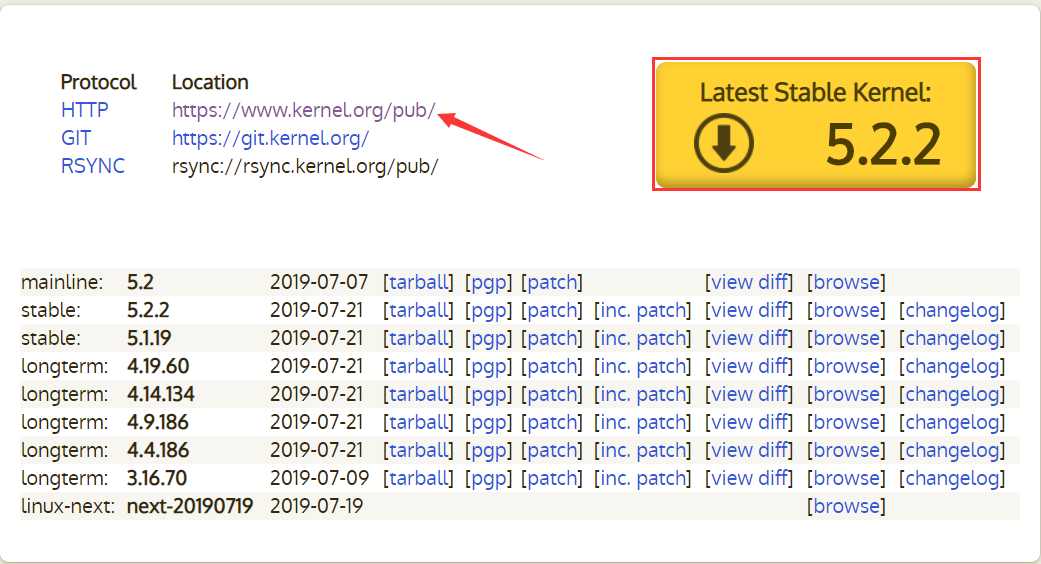Select the 'linux-next:' row label
1041x564 pixels.
click(x=68, y=506)
